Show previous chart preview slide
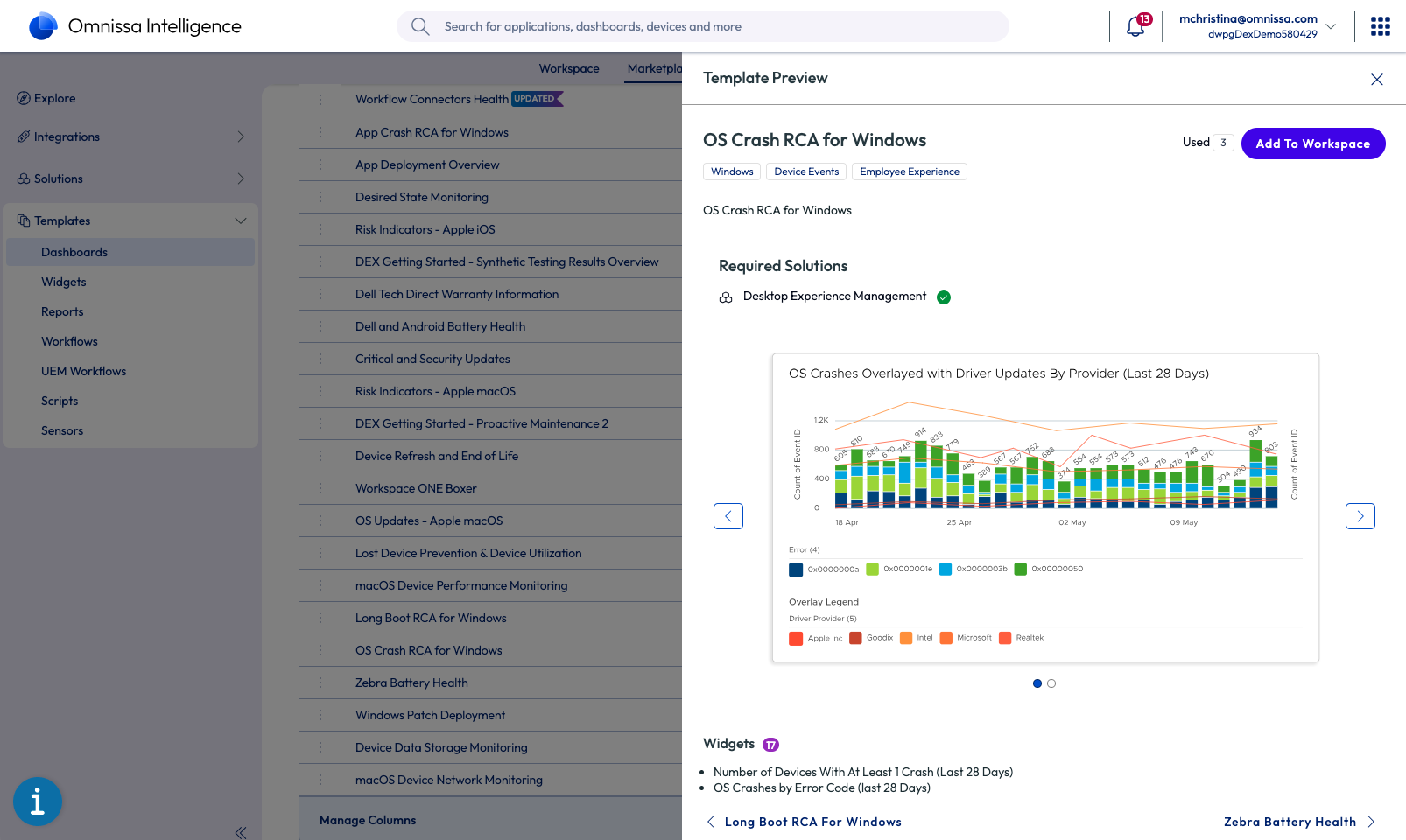Image resolution: width=1406 pixels, height=840 pixels. (728, 516)
